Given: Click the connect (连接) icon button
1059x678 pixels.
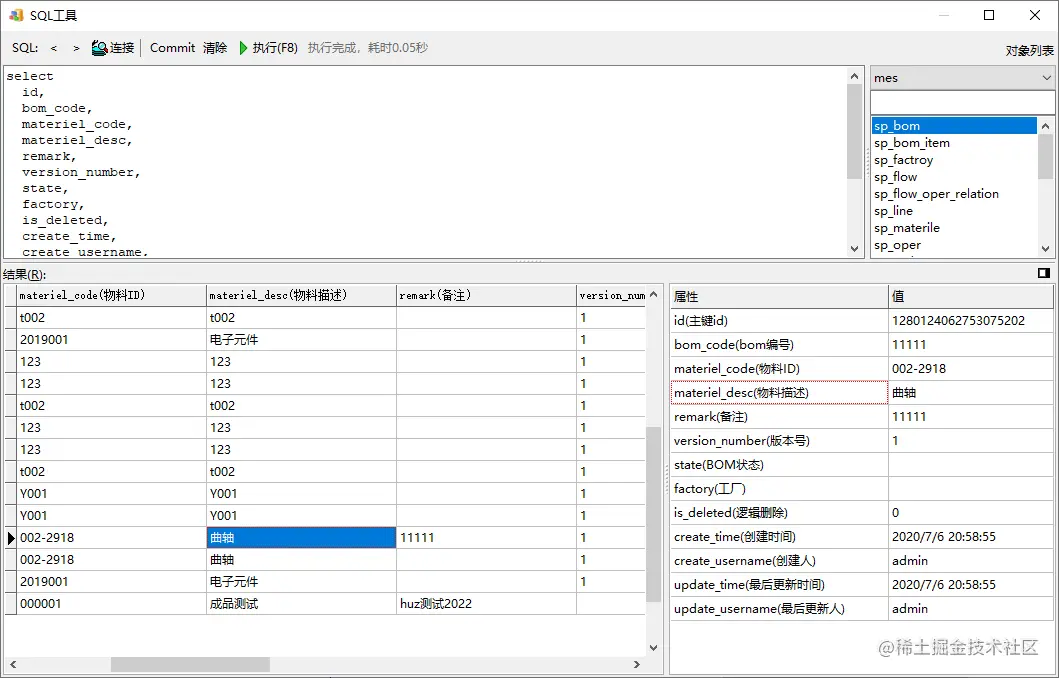Looking at the screenshot, I should tap(113, 48).
